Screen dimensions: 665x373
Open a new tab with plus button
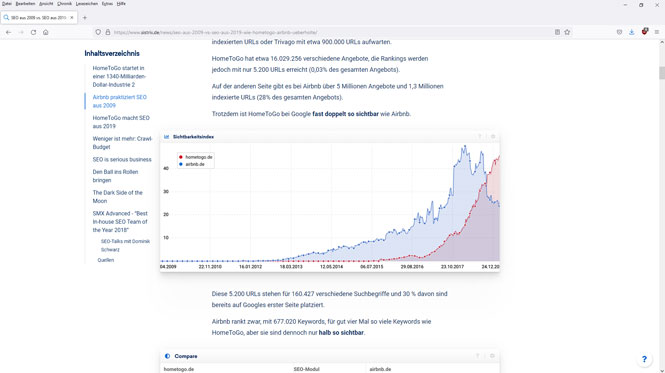(85, 18)
